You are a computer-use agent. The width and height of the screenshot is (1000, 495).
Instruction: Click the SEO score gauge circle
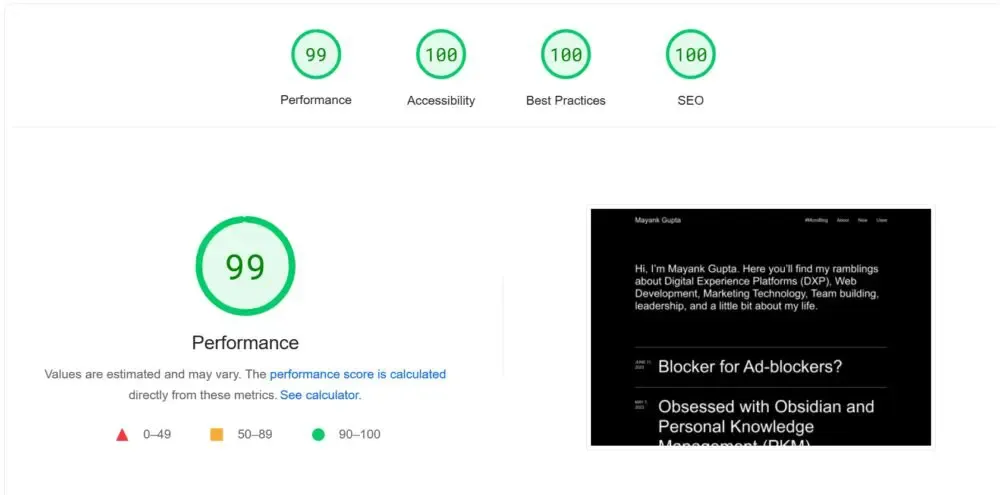(691, 55)
